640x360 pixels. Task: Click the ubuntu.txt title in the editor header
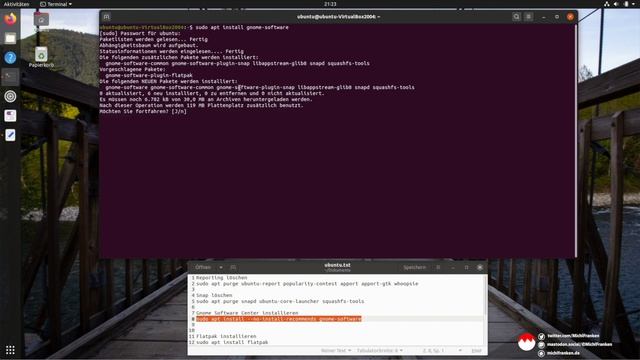pos(338,265)
